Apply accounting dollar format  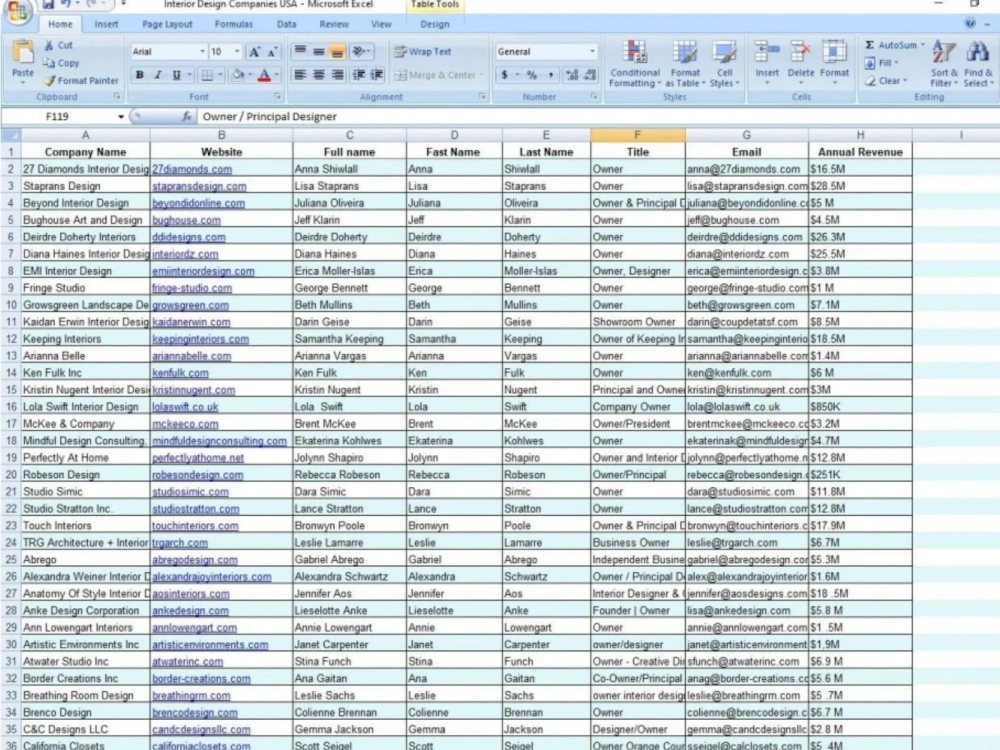[x=504, y=75]
